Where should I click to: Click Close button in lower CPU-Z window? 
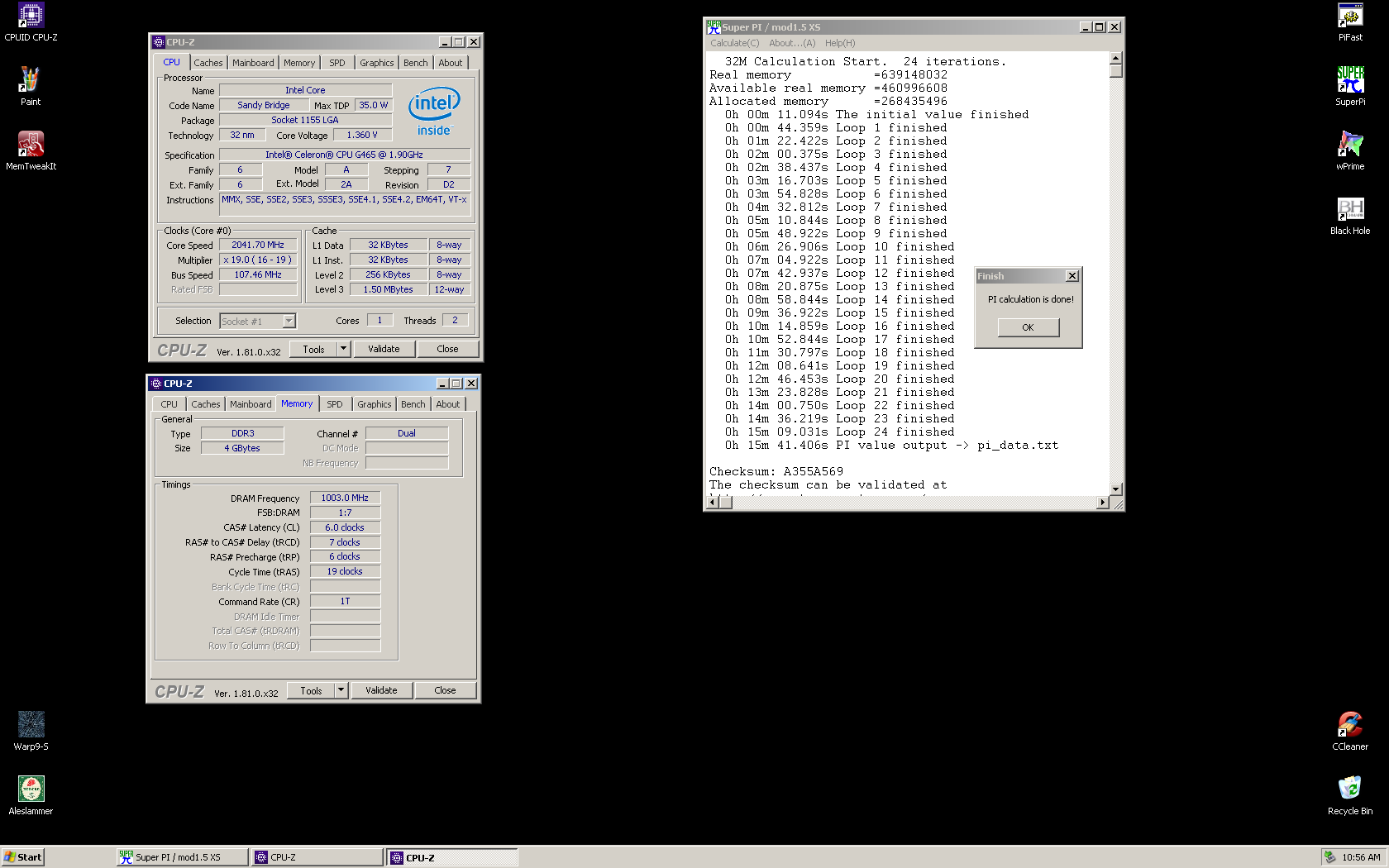pos(445,690)
